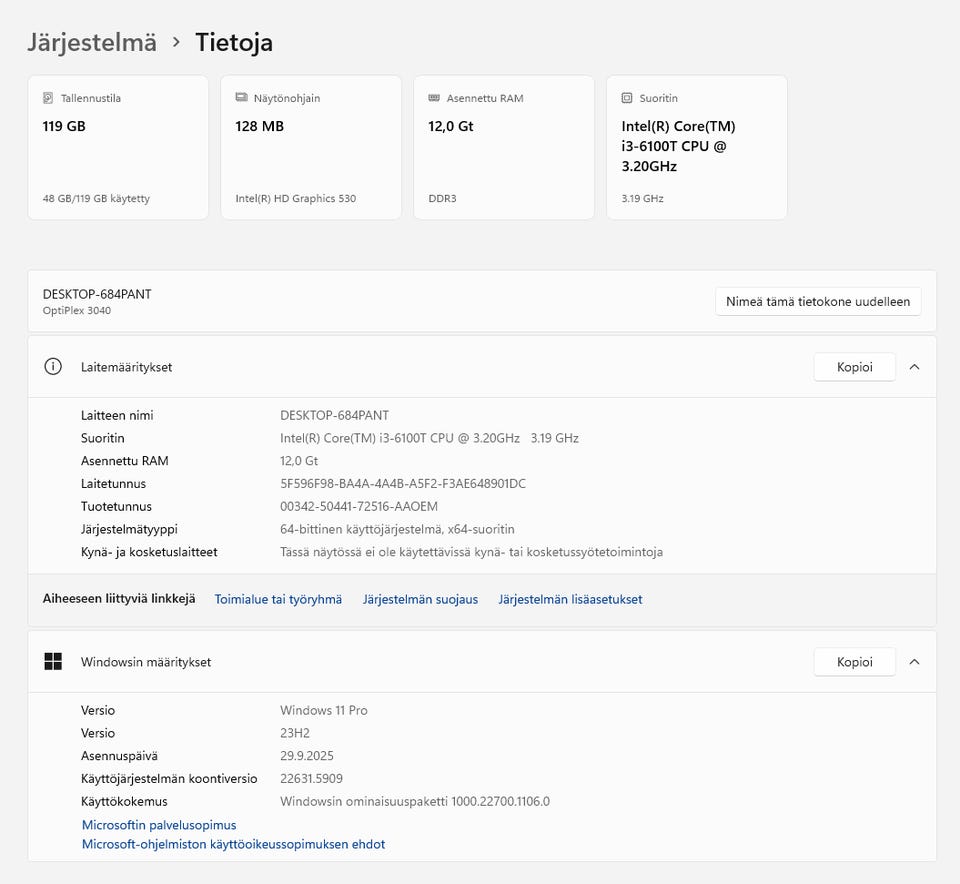Click the RAM icon on Asennettu RAM card

[434, 98]
